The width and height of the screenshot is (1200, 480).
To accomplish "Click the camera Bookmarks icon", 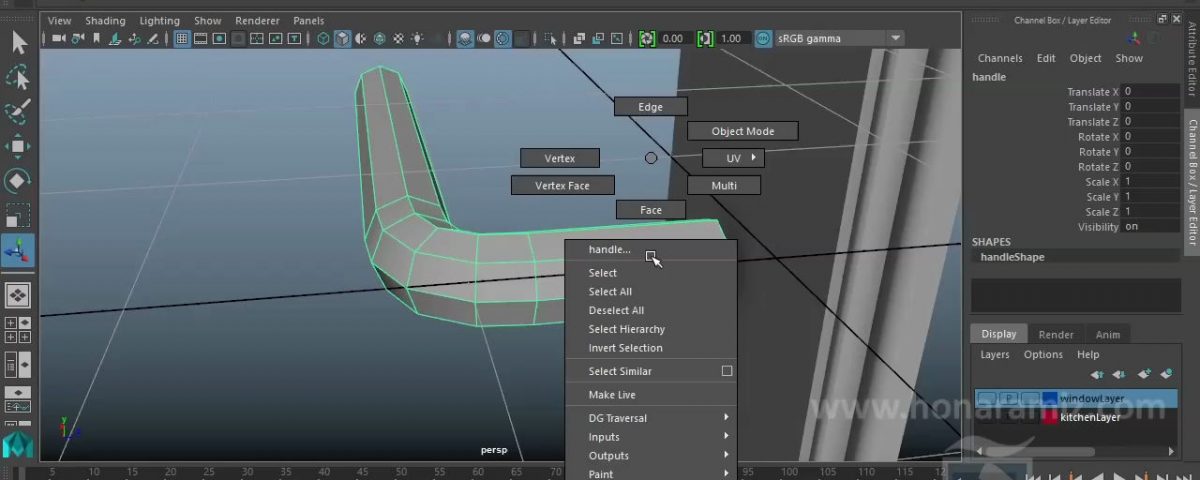I will (x=96, y=39).
